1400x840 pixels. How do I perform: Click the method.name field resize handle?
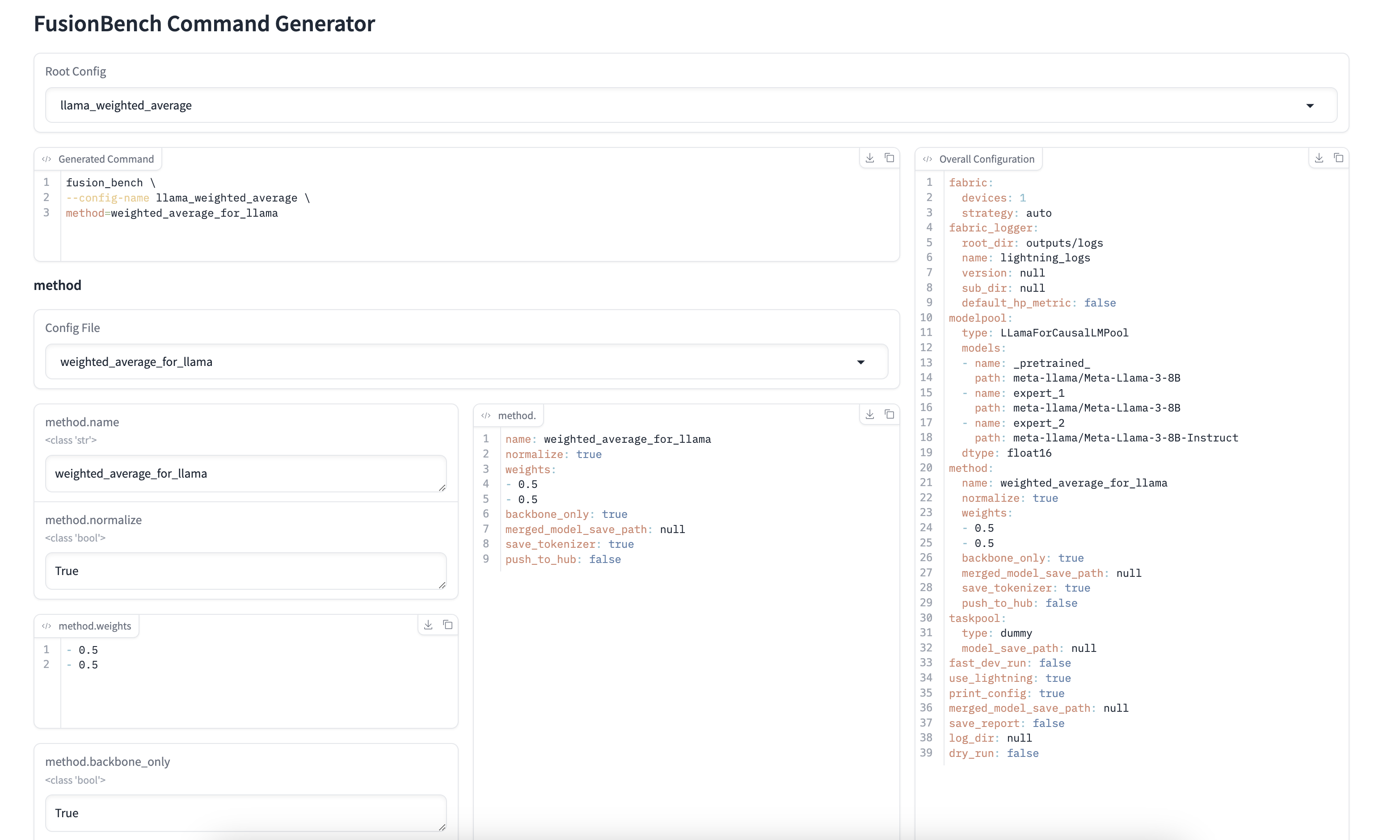click(442, 487)
